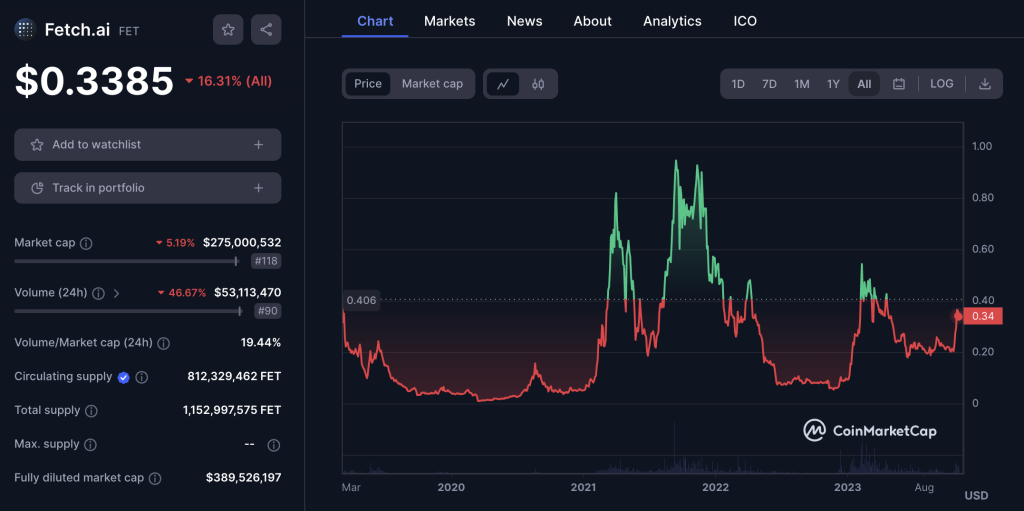Open Volume (24h) info icon
1024x511 pixels.
99,293
